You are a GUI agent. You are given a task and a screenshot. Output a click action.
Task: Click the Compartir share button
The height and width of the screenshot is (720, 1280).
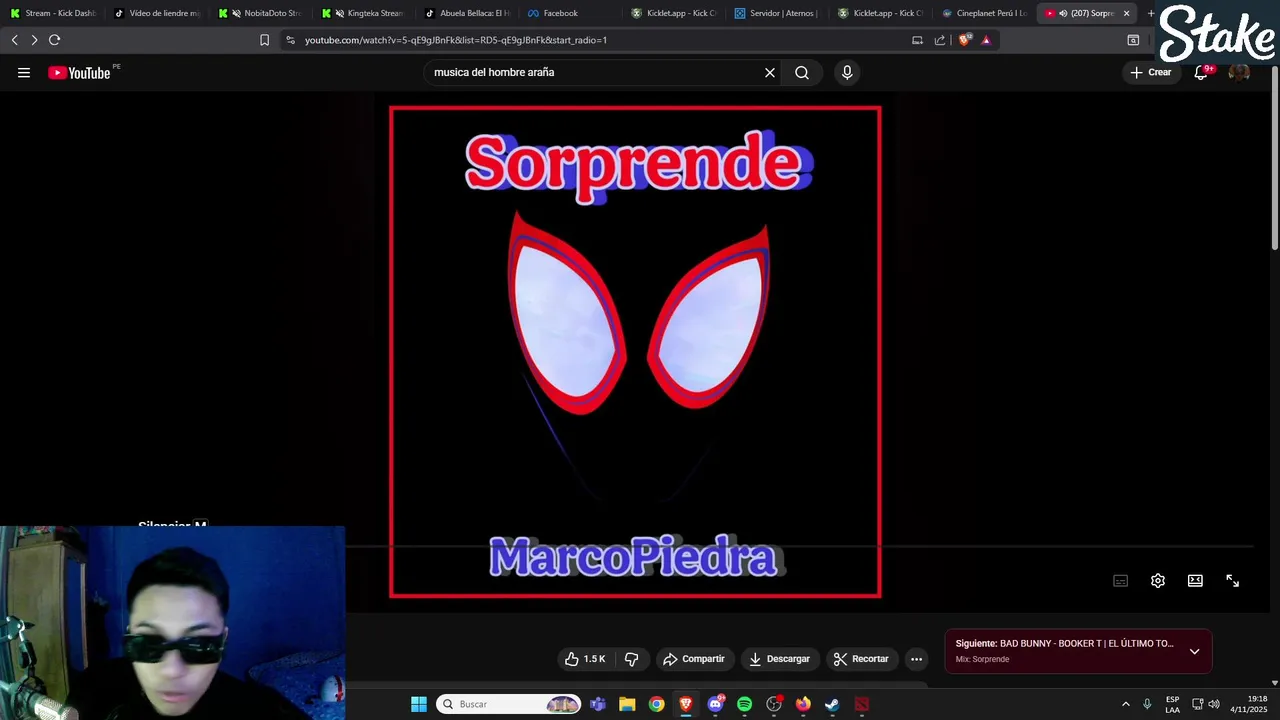(x=694, y=659)
